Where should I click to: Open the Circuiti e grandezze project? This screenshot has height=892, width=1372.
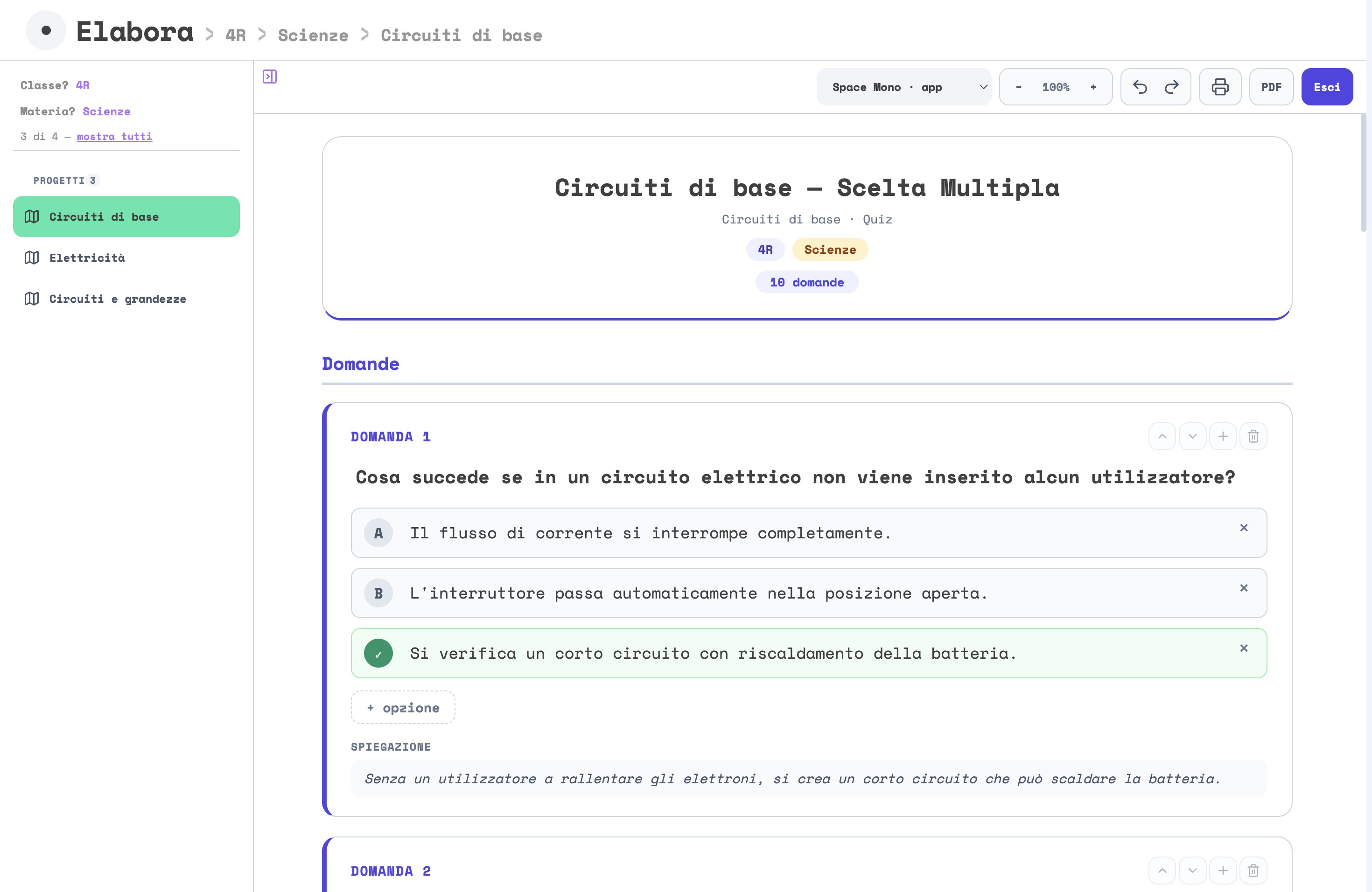(126, 299)
